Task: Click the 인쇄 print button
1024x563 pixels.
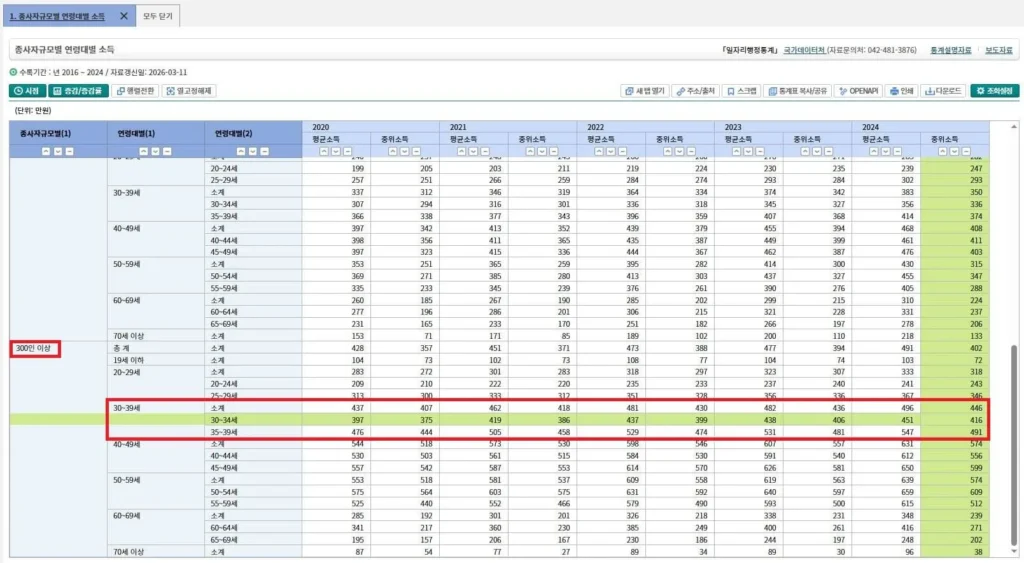Action: pyautogui.click(x=901, y=91)
